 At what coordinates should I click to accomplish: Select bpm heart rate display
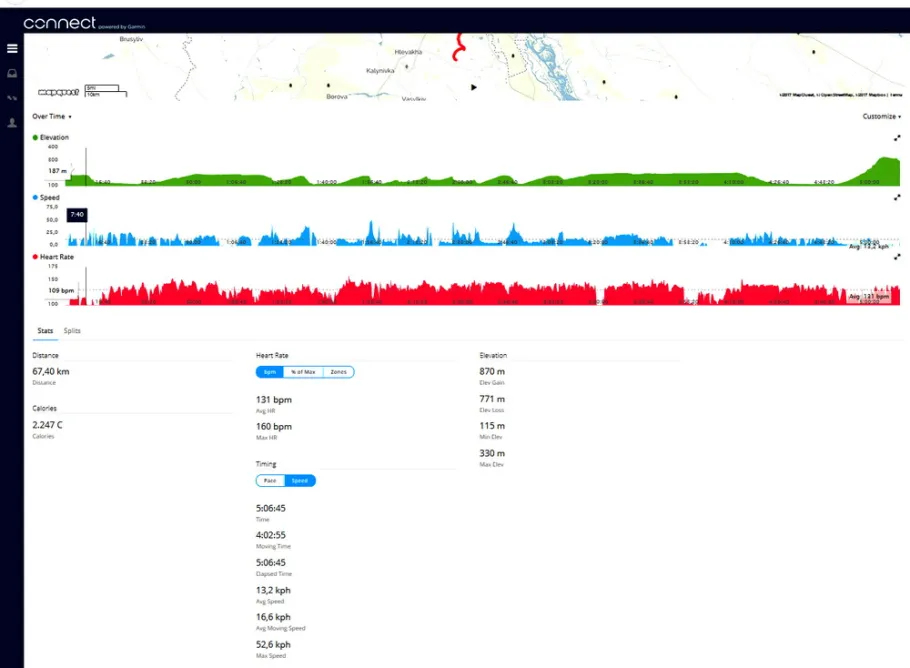[x=270, y=372]
